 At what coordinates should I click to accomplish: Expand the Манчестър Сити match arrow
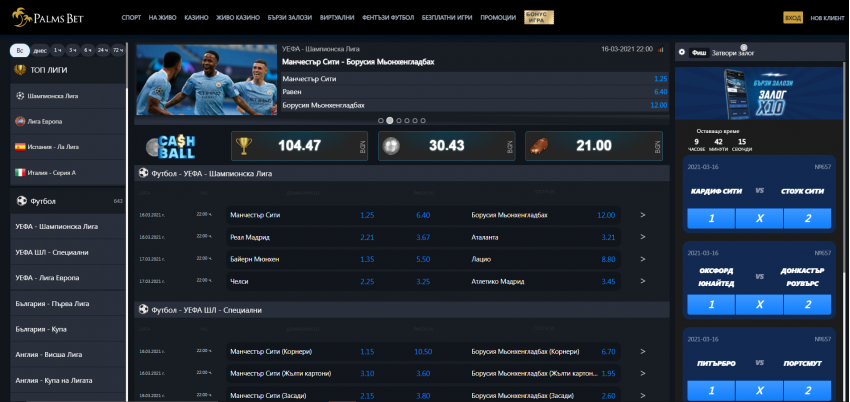point(642,215)
